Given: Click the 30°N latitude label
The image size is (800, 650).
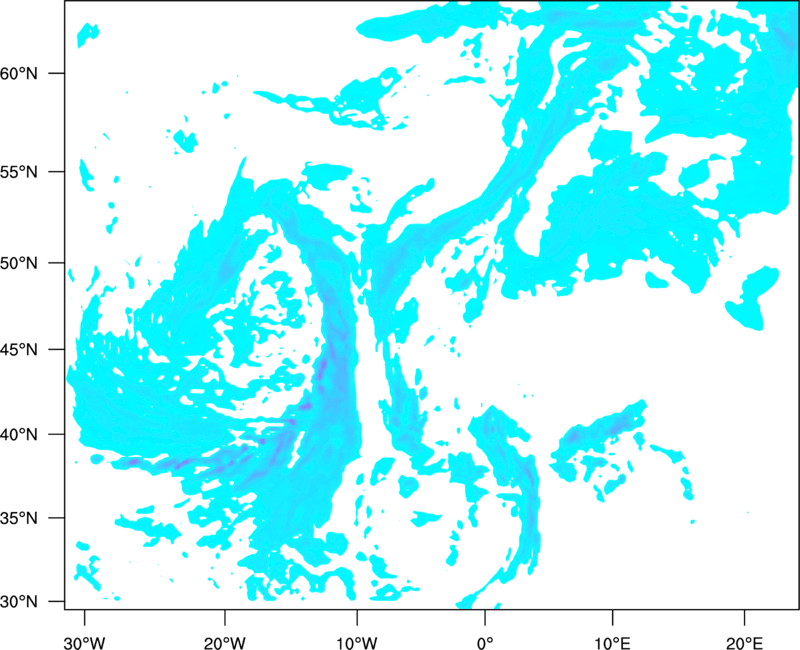Looking at the screenshot, I should point(19,602).
